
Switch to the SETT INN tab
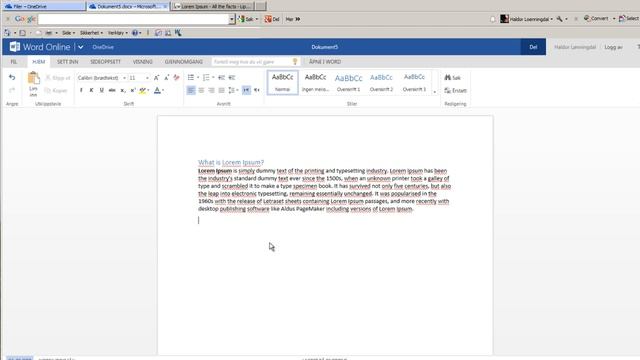pos(67,62)
